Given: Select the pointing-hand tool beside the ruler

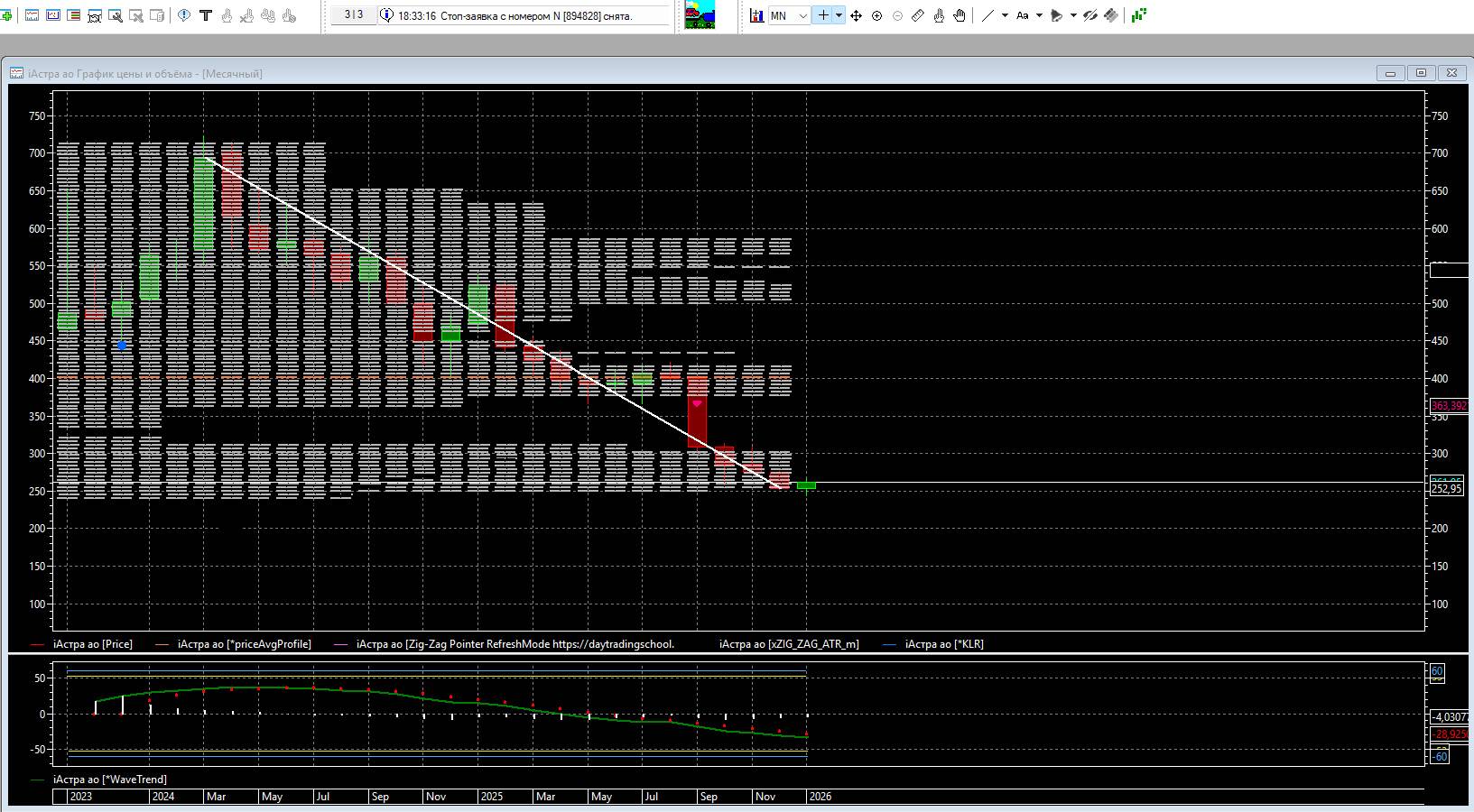Looking at the screenshot, I should tap(939, 15).
